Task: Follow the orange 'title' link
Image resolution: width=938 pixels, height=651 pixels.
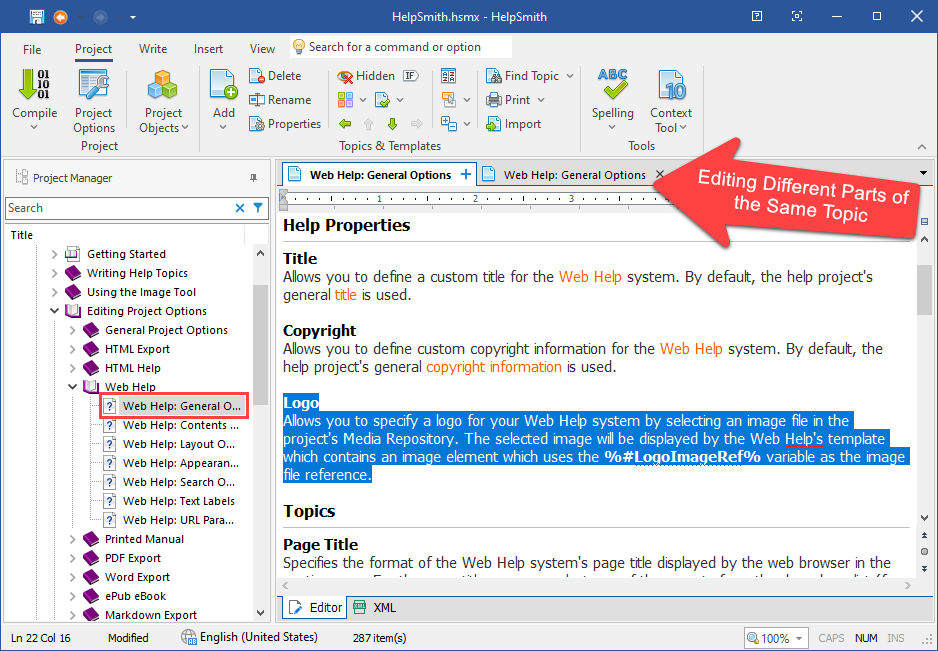Action: (x=346, y=294)
